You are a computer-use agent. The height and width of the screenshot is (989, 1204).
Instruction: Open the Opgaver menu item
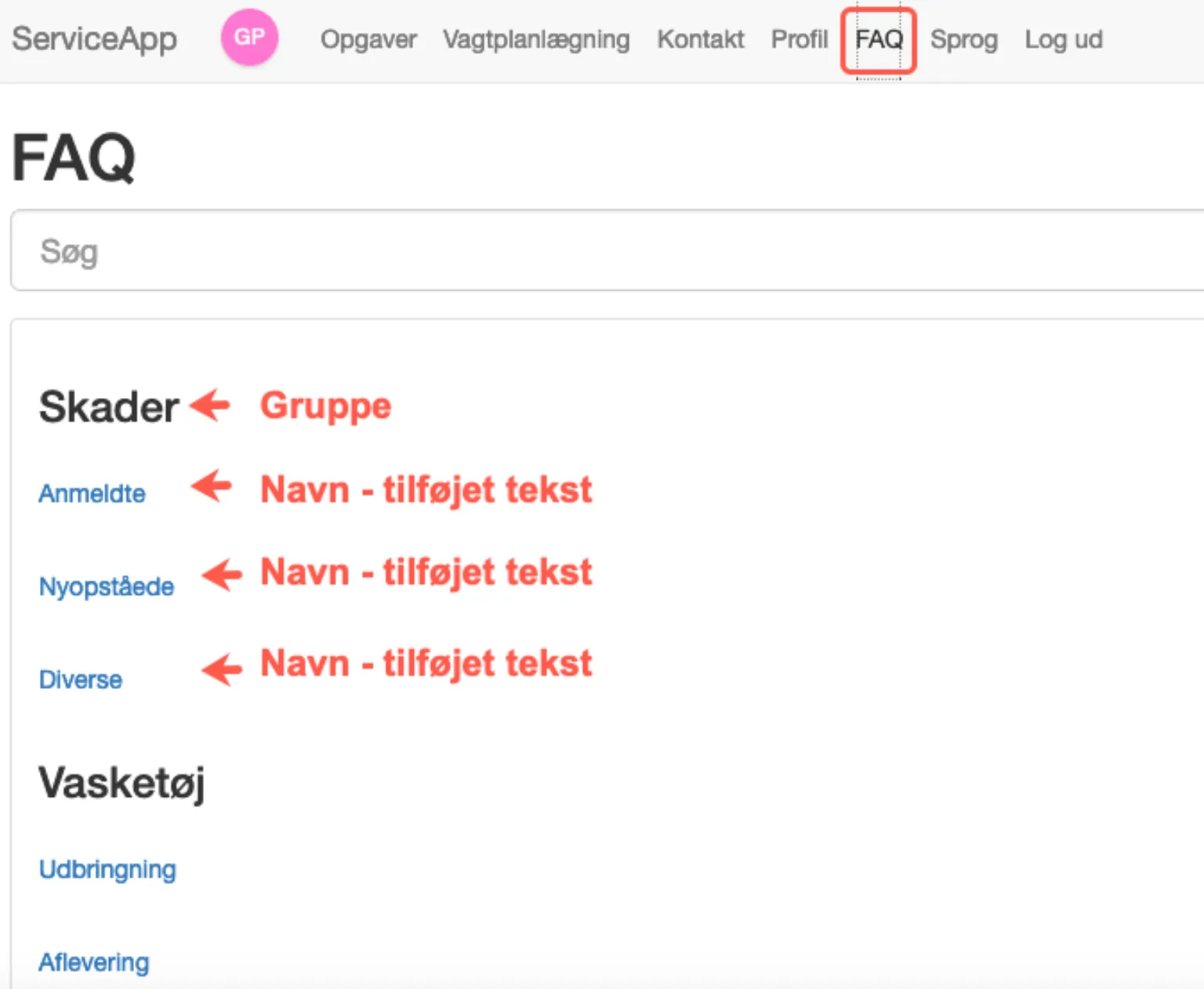368,39
